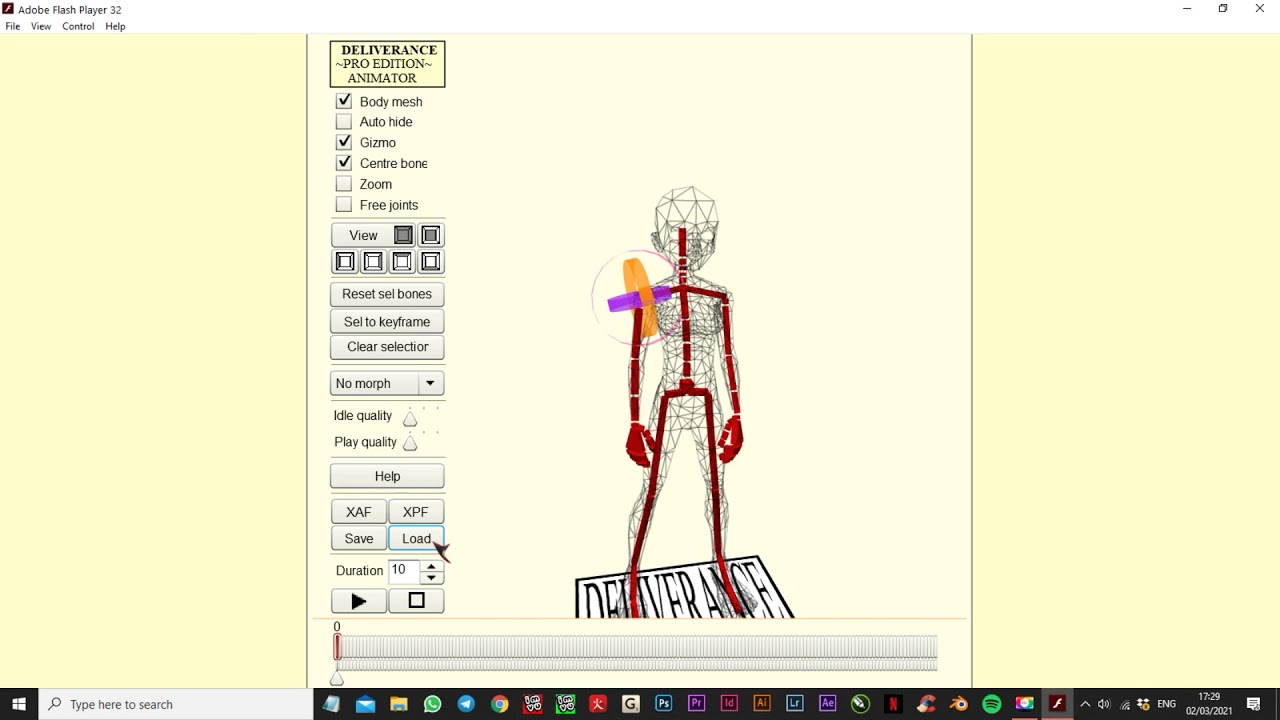
Task: Open Spotify from the taskbar
Action: (991, 704)
